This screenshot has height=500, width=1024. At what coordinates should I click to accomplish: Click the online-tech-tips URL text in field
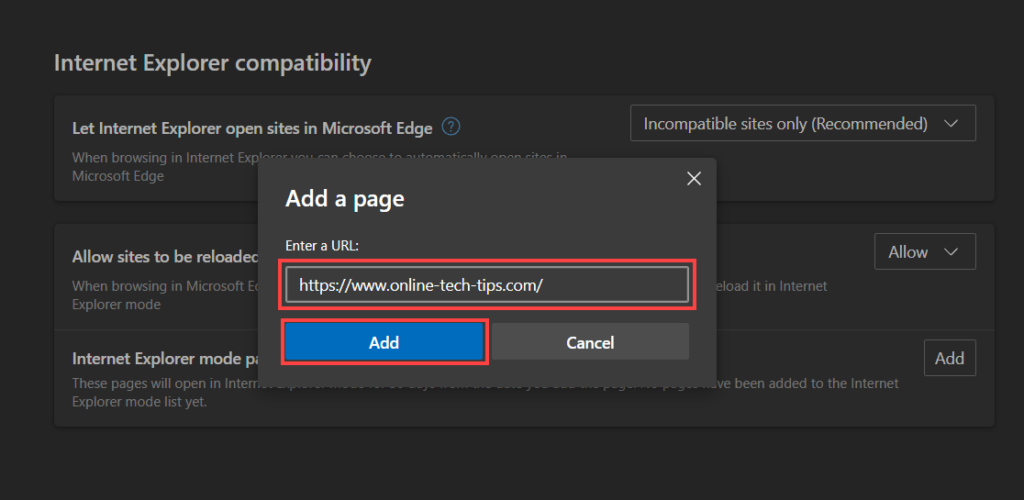click(420, 285)
